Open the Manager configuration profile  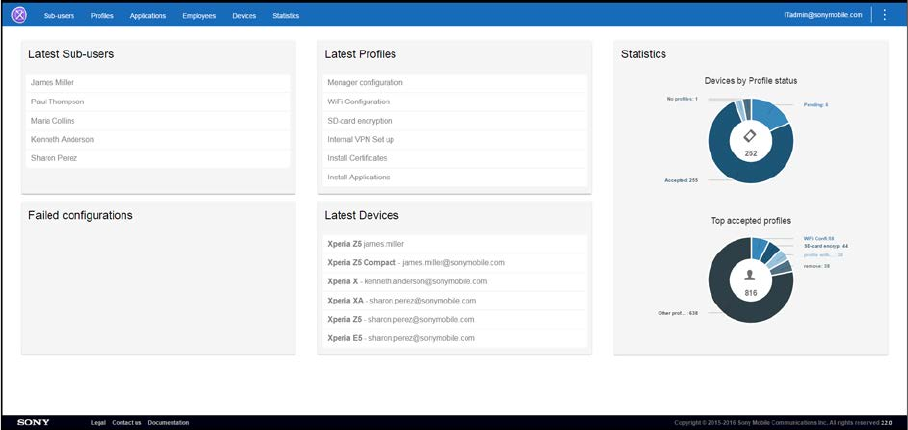[455, 83]
